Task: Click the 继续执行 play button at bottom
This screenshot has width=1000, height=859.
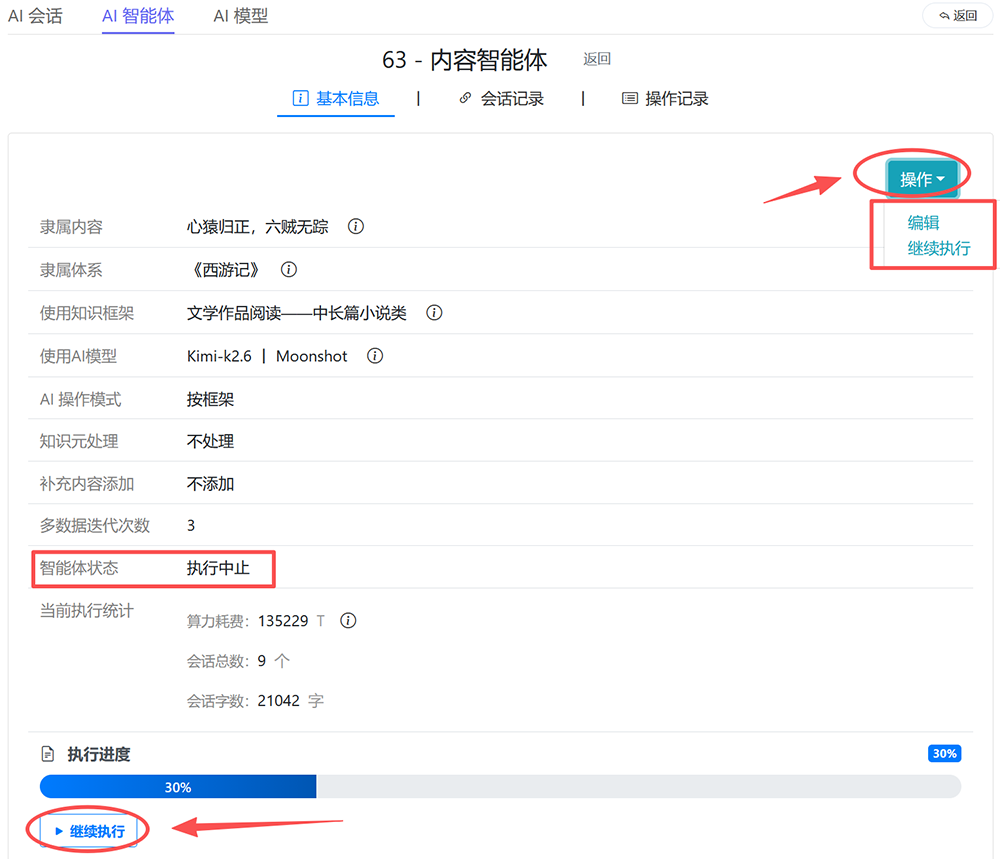Action: (89, 831)
